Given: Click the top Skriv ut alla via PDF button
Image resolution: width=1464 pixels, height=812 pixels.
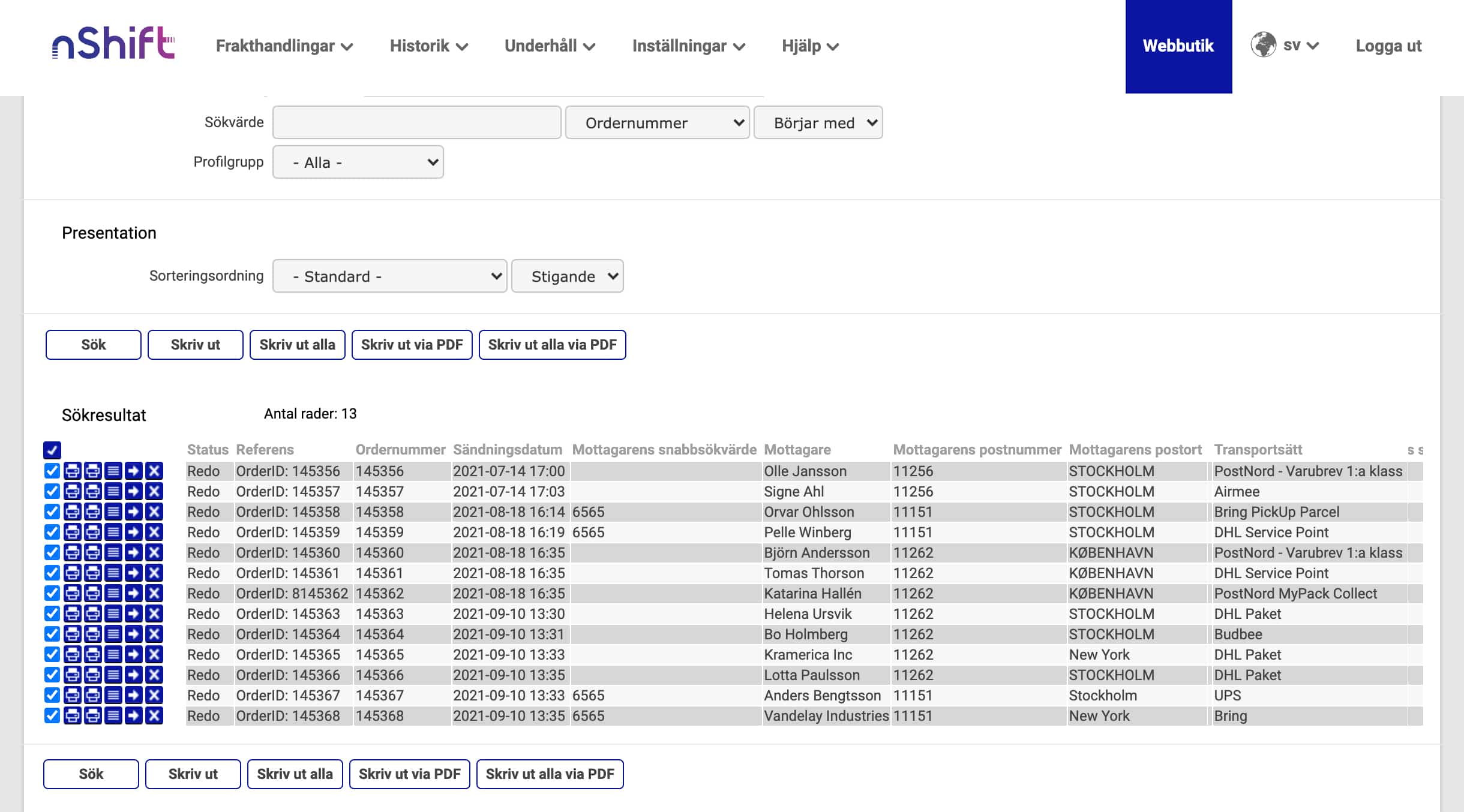Looking at the screenshot, I should [x=552, y=345].
